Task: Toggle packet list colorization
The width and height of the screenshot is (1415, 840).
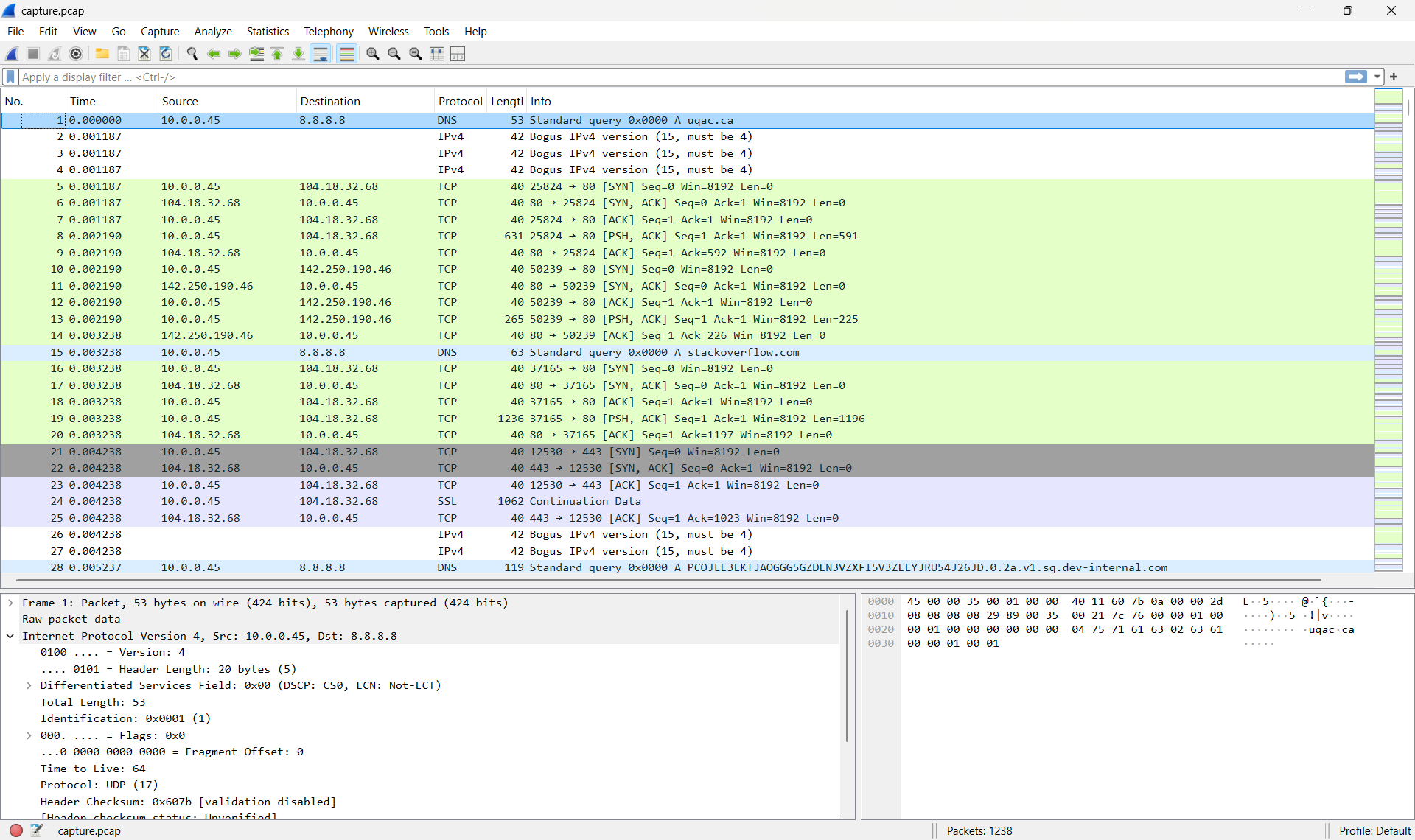Action: click(x=346, y=54)
